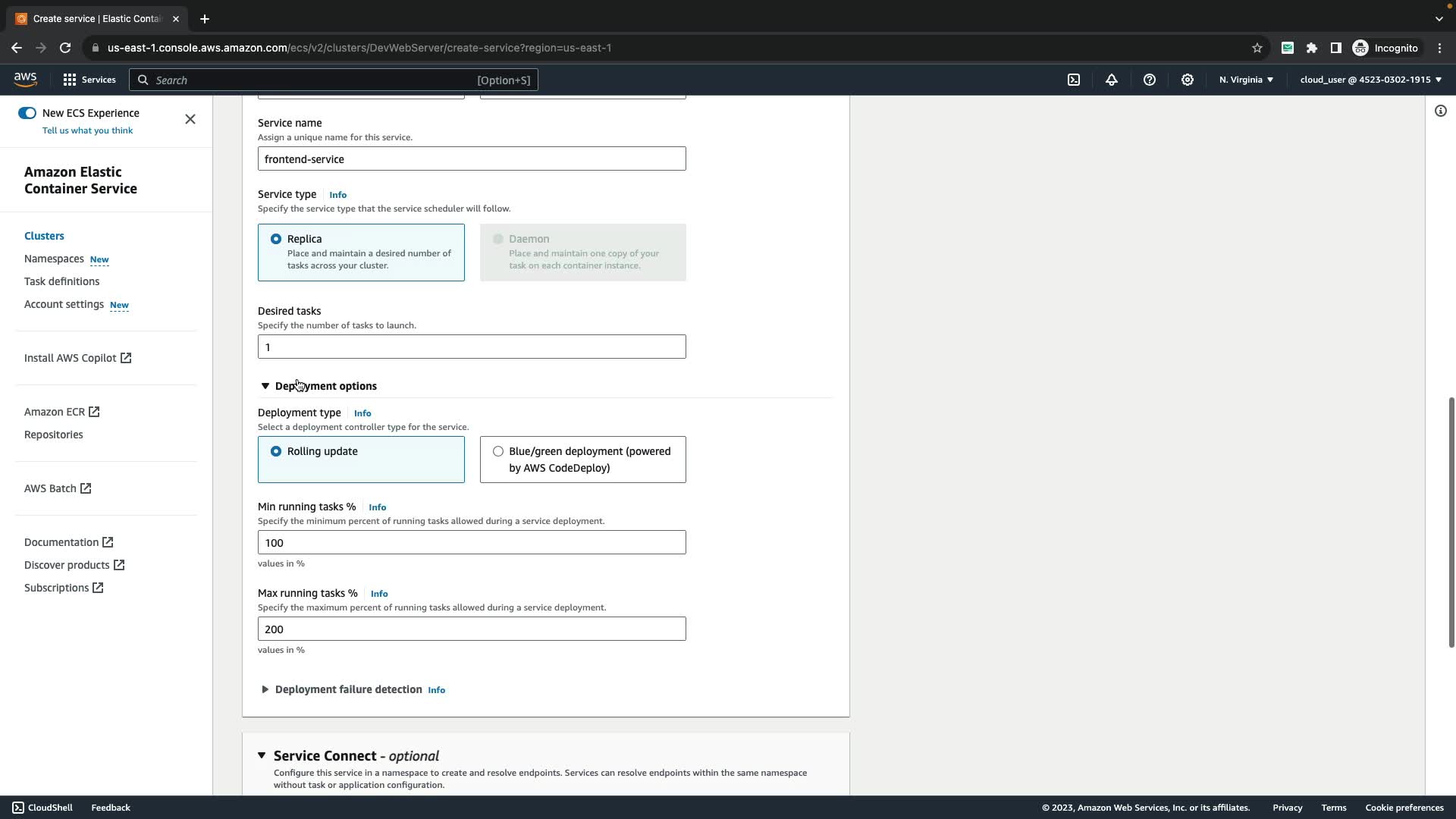Toggle the New ECS Experience switch
1456x819 pixels.
(27, 113)
